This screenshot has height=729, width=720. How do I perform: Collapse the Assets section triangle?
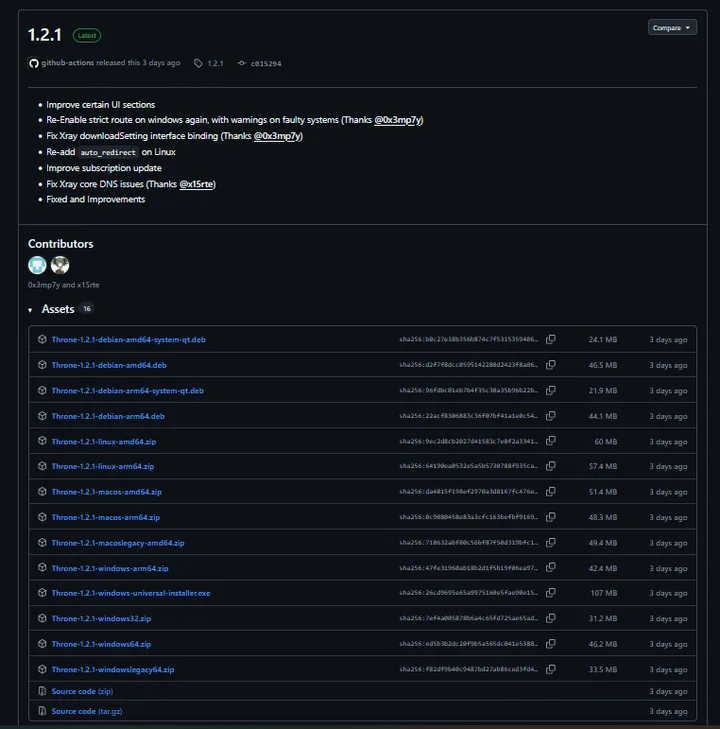(30, 310)
